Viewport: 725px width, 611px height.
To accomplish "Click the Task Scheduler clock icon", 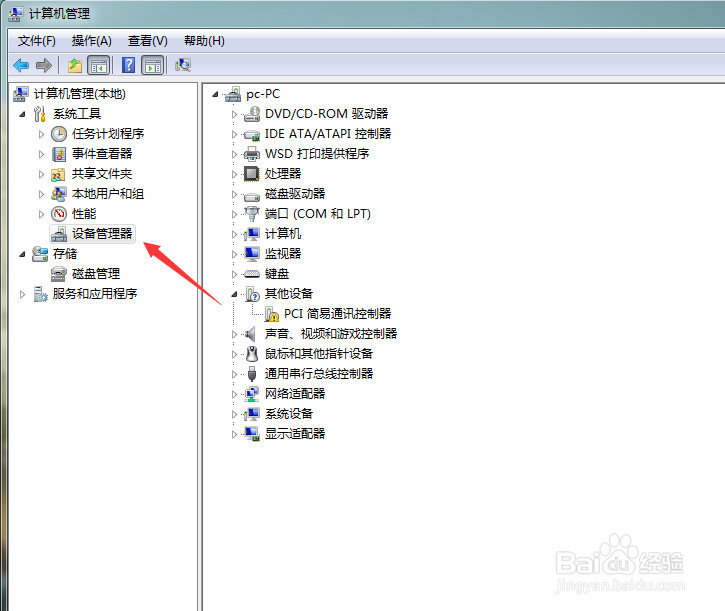I will click(59, 134).
